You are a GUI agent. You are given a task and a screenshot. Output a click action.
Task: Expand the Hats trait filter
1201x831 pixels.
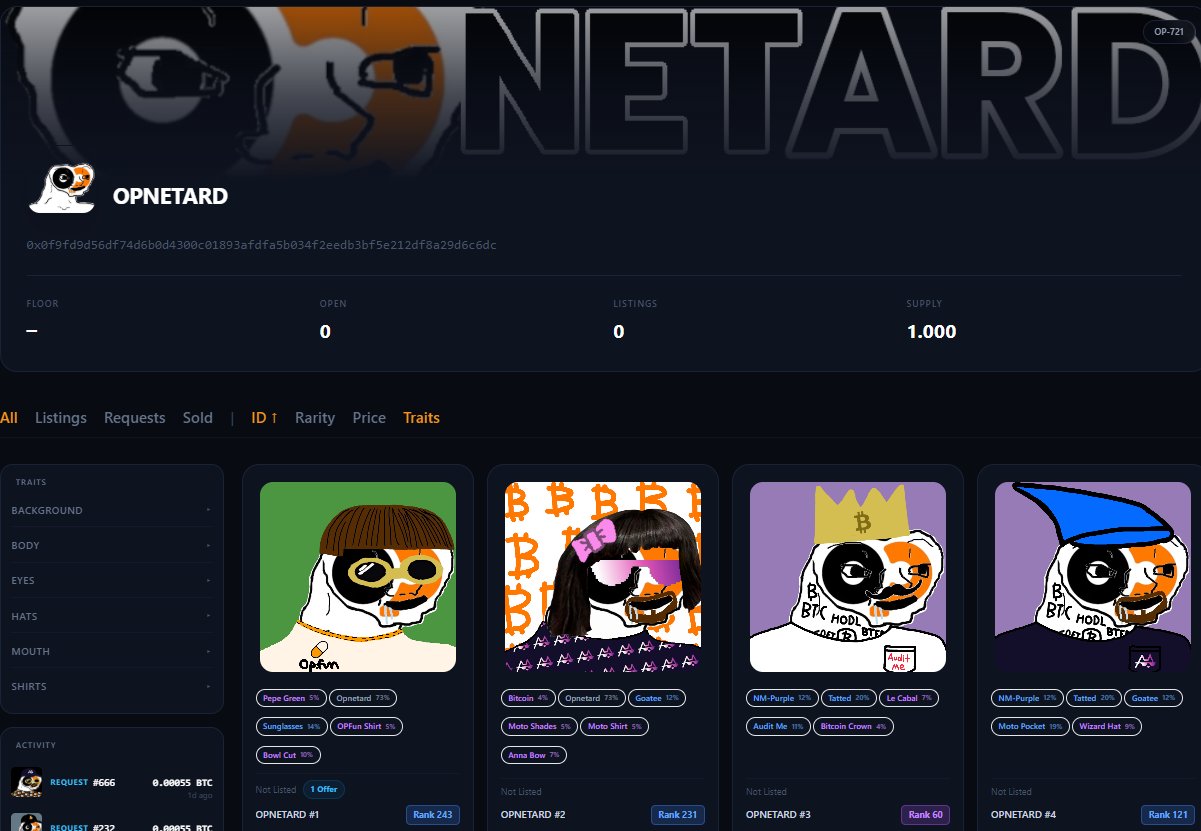112,616
